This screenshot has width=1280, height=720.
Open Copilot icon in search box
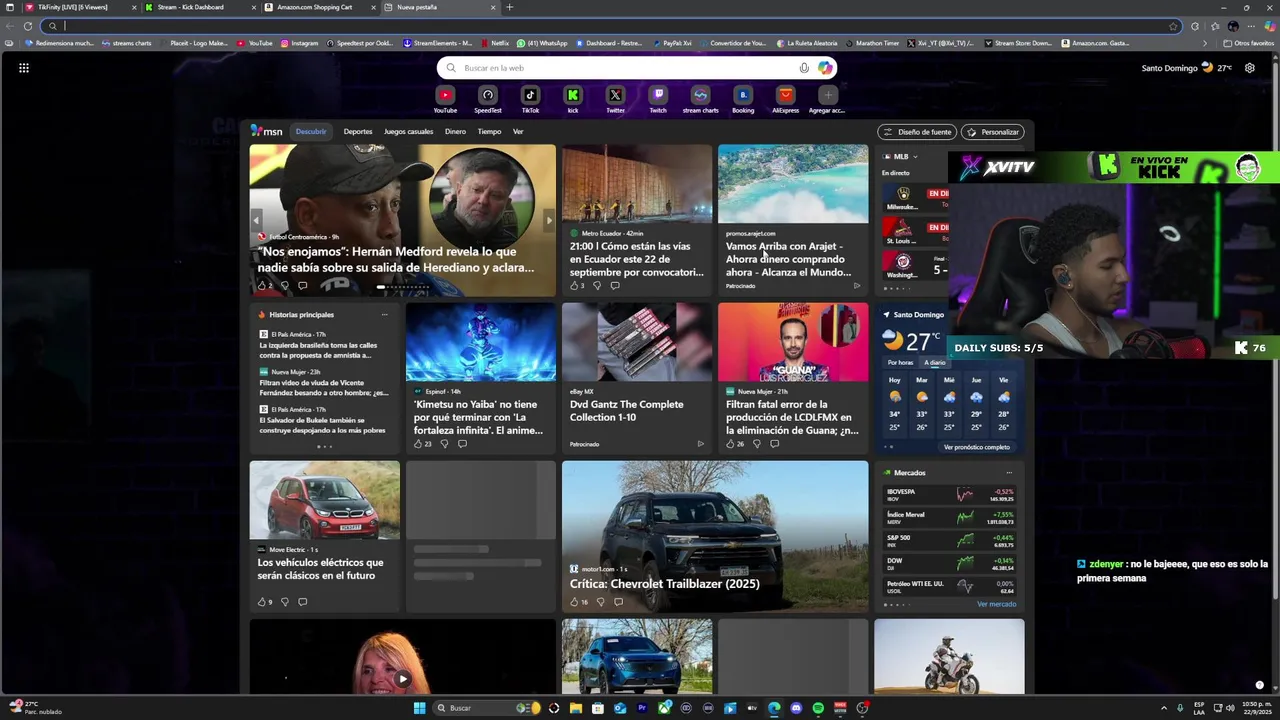pos(825,68)
